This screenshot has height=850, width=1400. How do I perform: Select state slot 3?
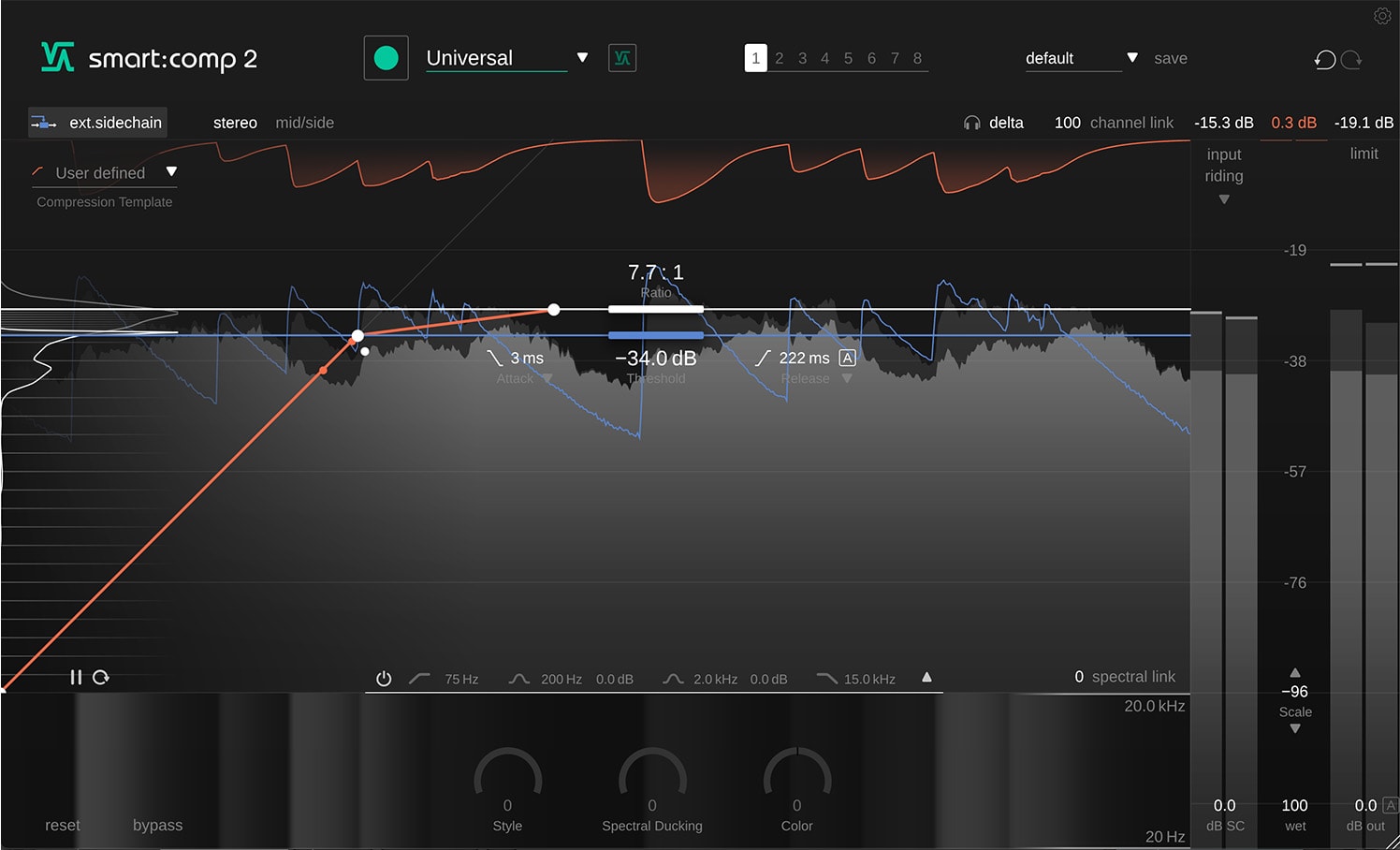[802, 58]
